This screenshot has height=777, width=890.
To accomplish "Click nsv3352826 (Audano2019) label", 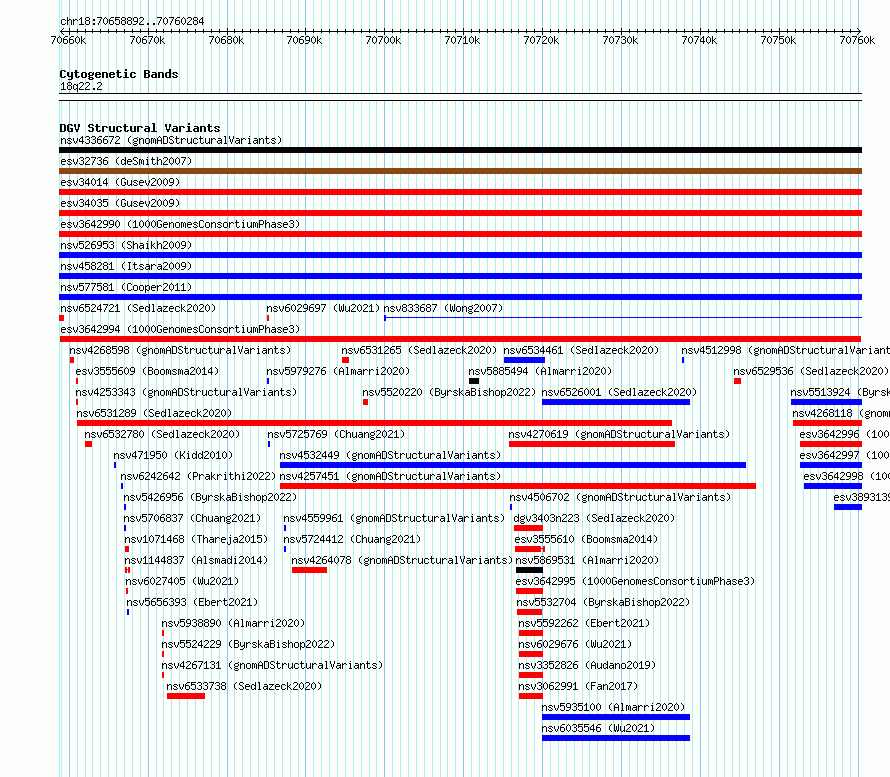I will pyautogui.click(x=587, y=665).
